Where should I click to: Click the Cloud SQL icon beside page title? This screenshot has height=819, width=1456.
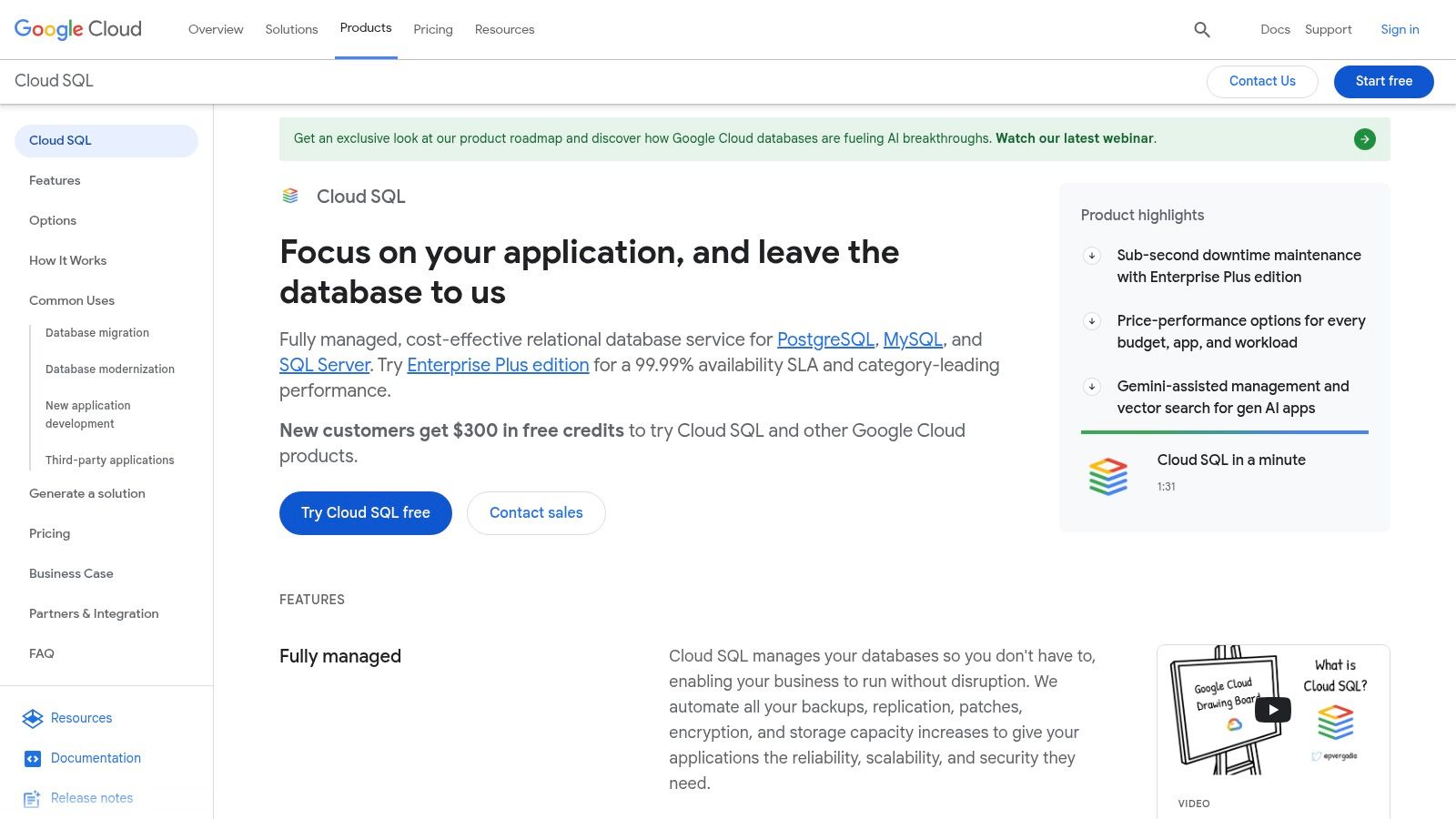(290, 197)
